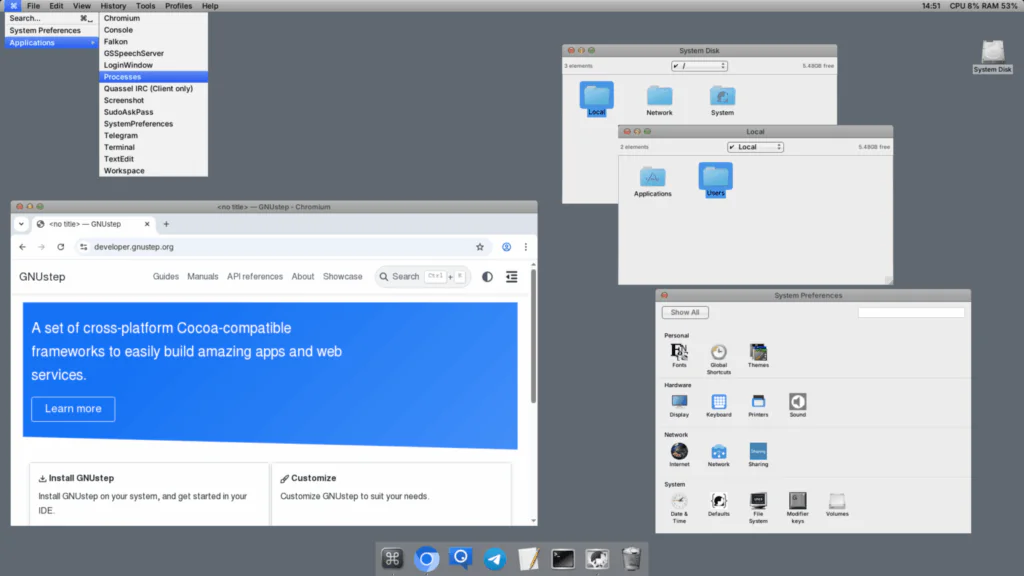Image resolution: width=1024 pixels, height=576 pixels.
Task: Open the History menu in the menu bar
Action: [x=113, y=6]
